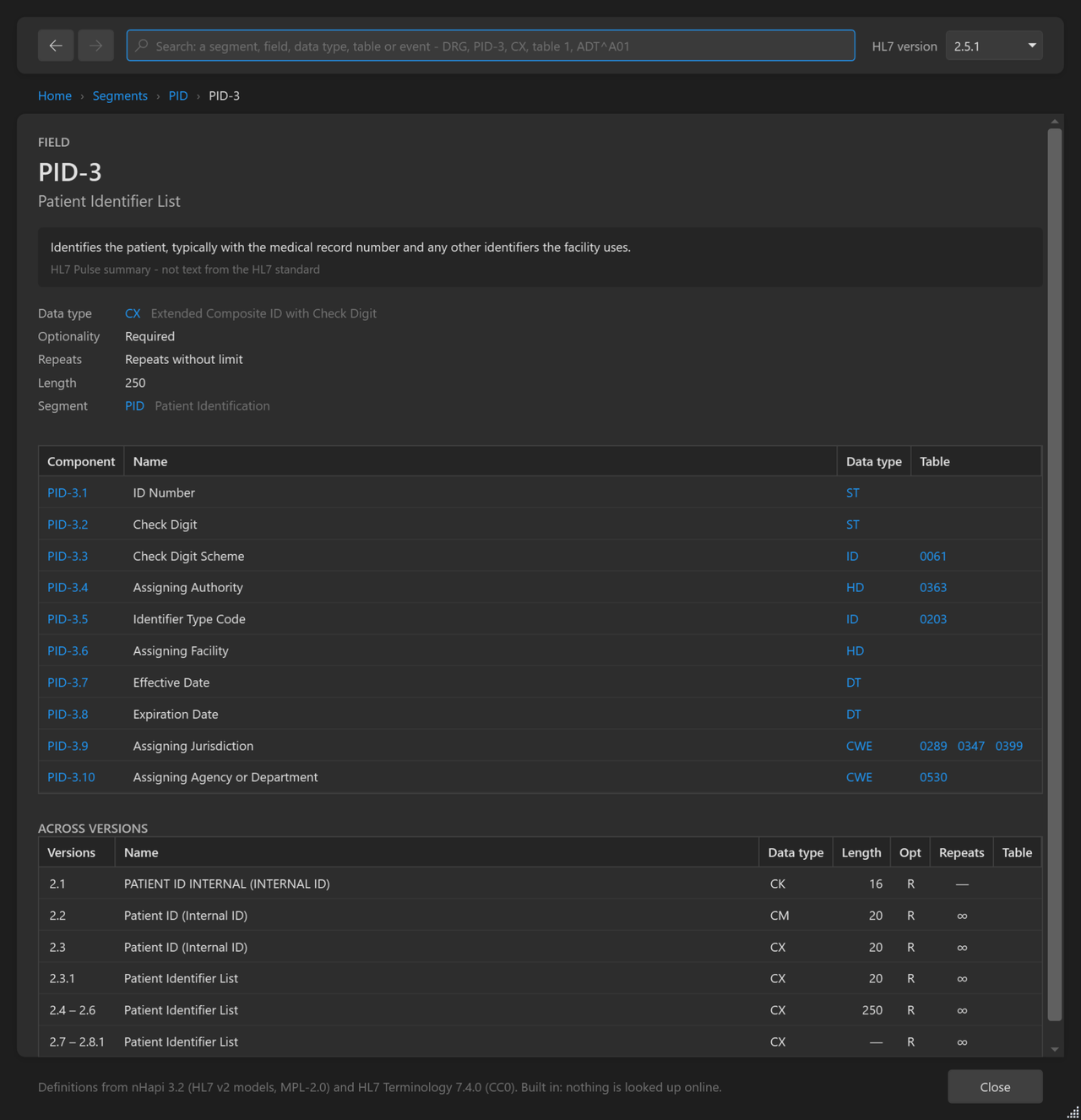This screenshot has width=1081, height=1120.
Task: Open the PID segment link under Segment
Action: pos(134,405)
